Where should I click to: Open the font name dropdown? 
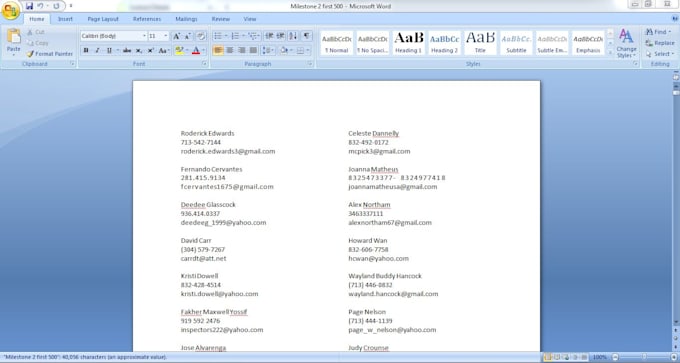(144, 36)
